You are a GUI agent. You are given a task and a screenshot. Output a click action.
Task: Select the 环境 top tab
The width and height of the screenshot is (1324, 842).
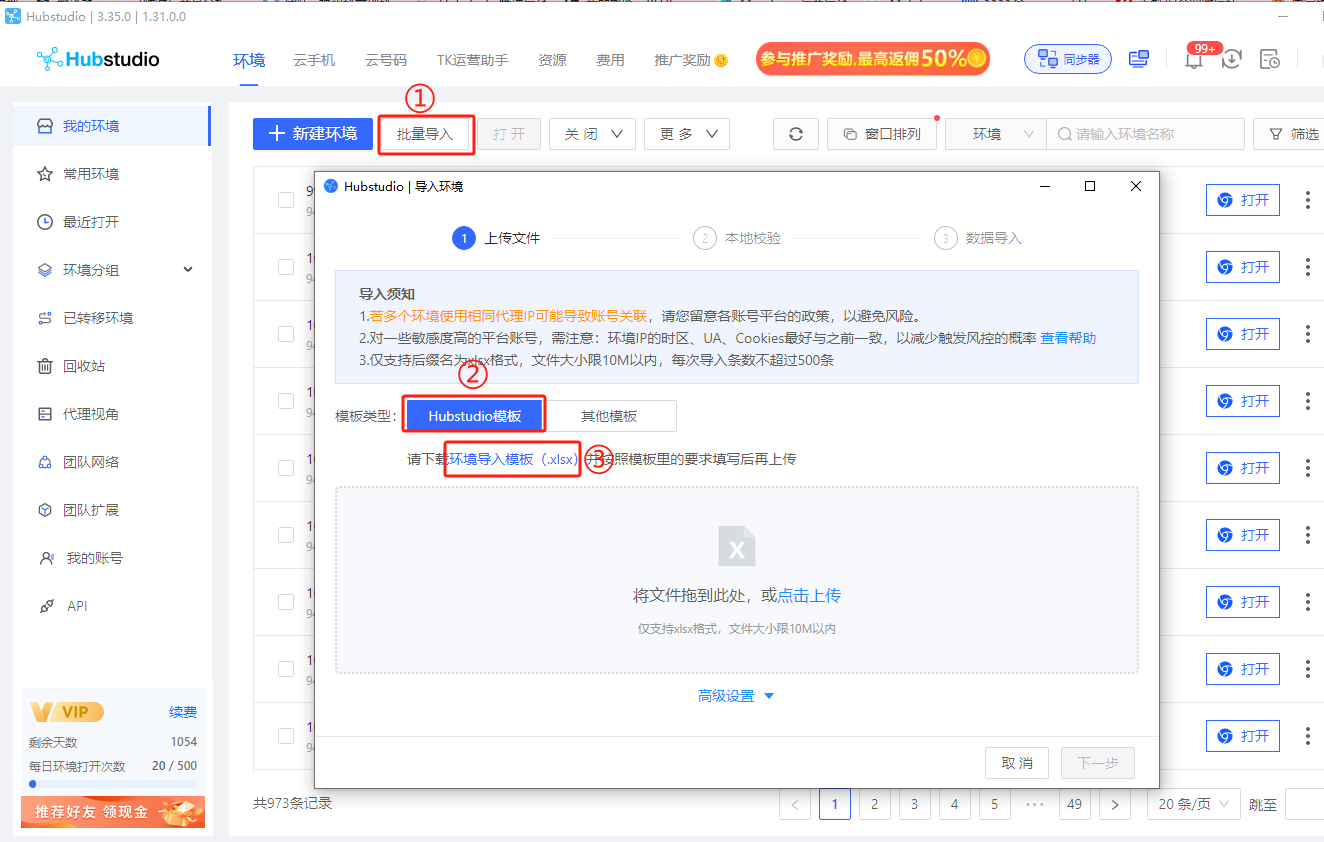point(249,60)
